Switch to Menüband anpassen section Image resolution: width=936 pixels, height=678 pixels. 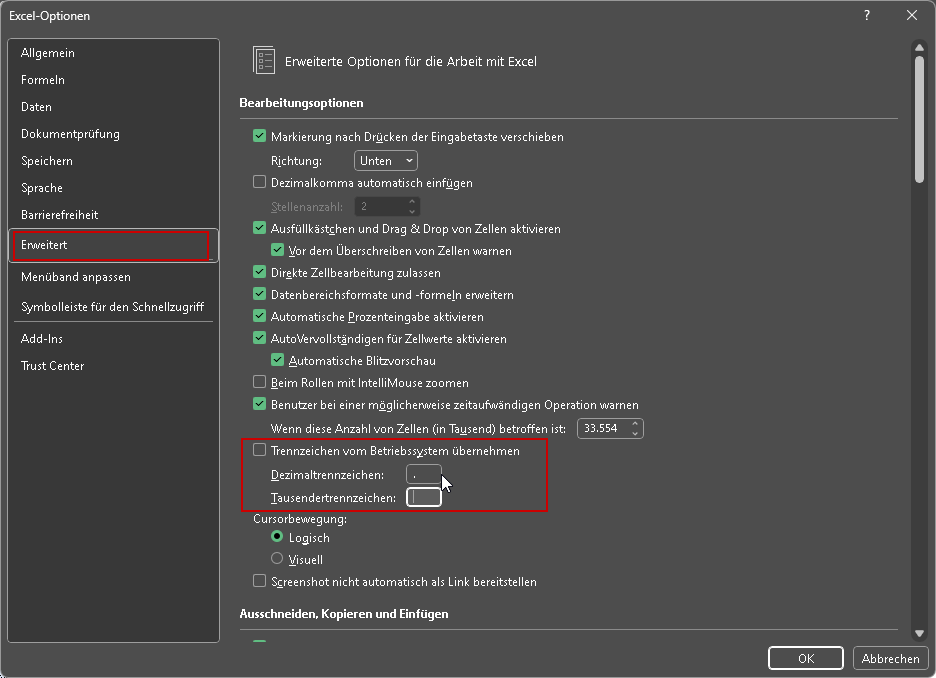(76, 277)
